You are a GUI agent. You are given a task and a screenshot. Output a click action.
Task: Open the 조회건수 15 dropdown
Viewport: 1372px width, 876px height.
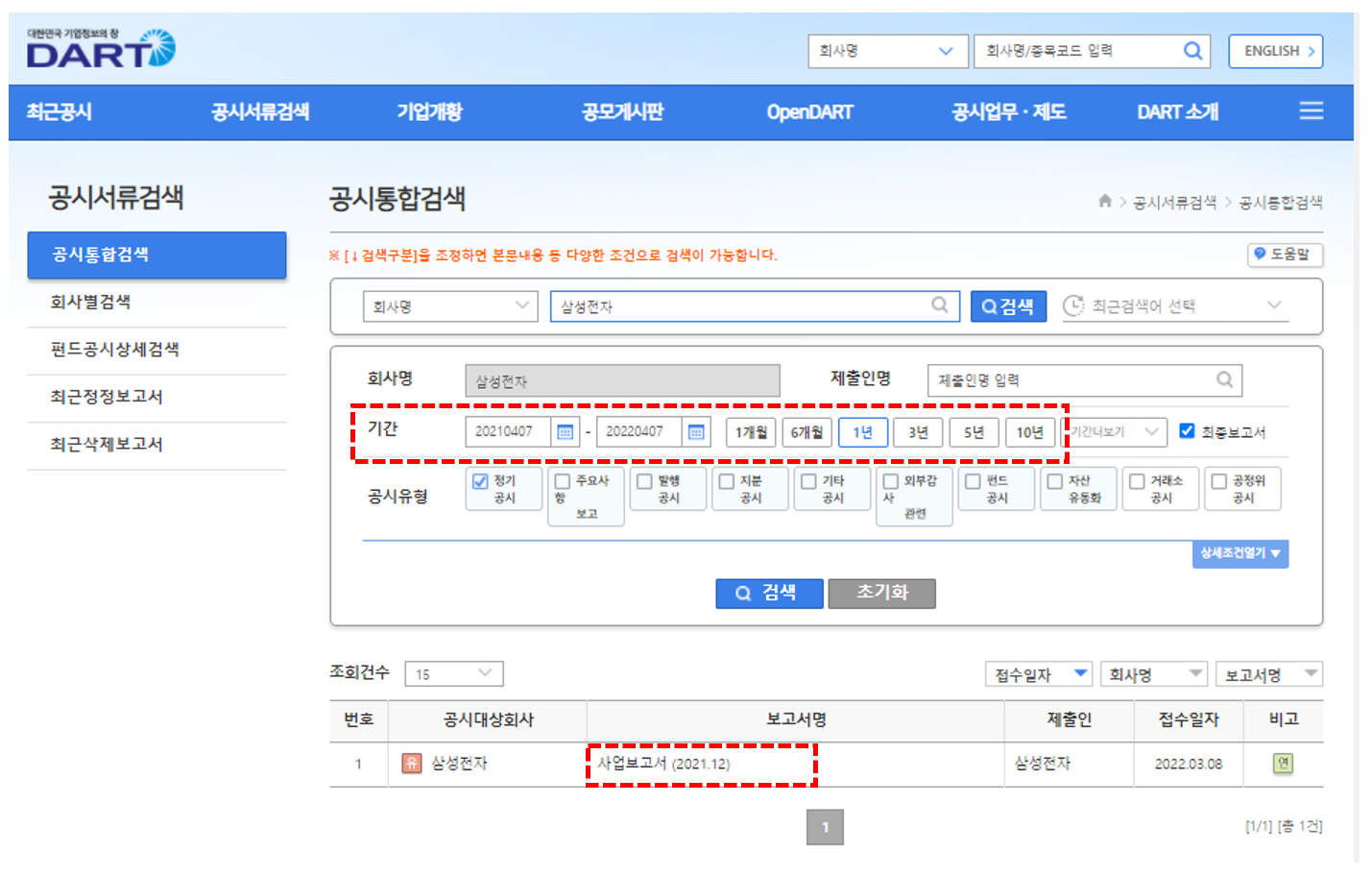point(454,673)
